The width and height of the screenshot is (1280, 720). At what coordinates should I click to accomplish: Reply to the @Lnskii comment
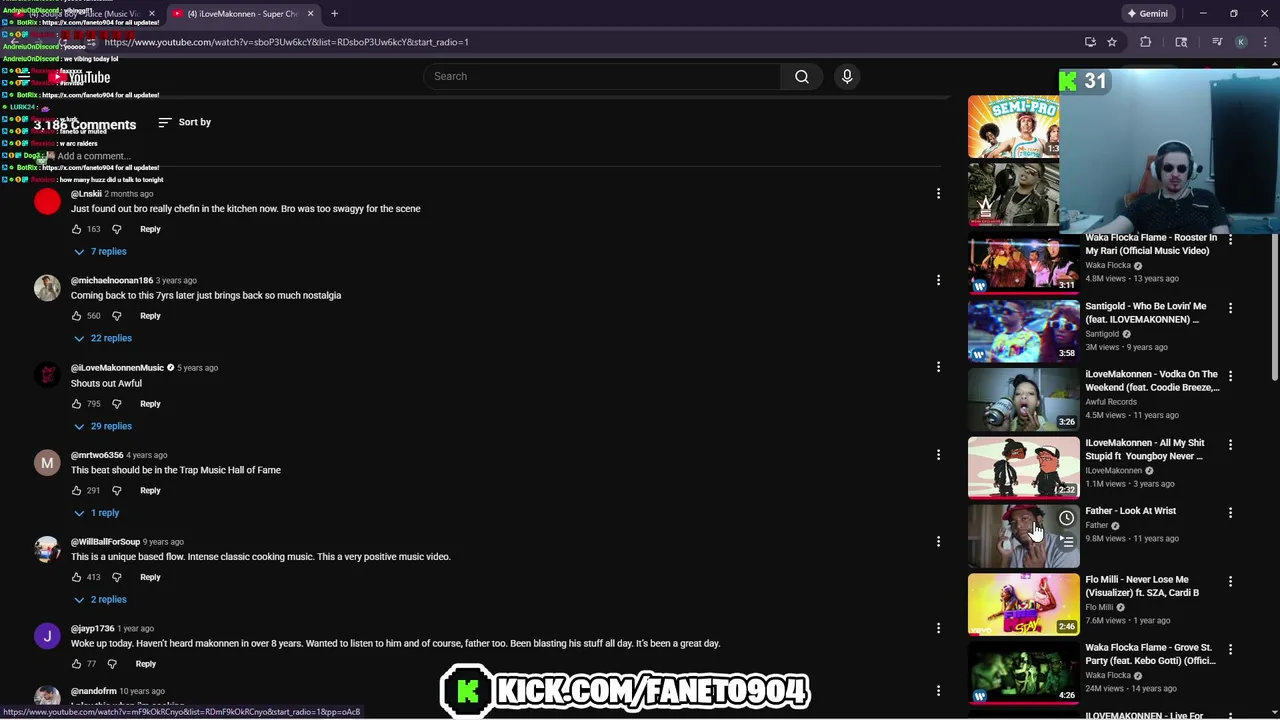(150, 229)
